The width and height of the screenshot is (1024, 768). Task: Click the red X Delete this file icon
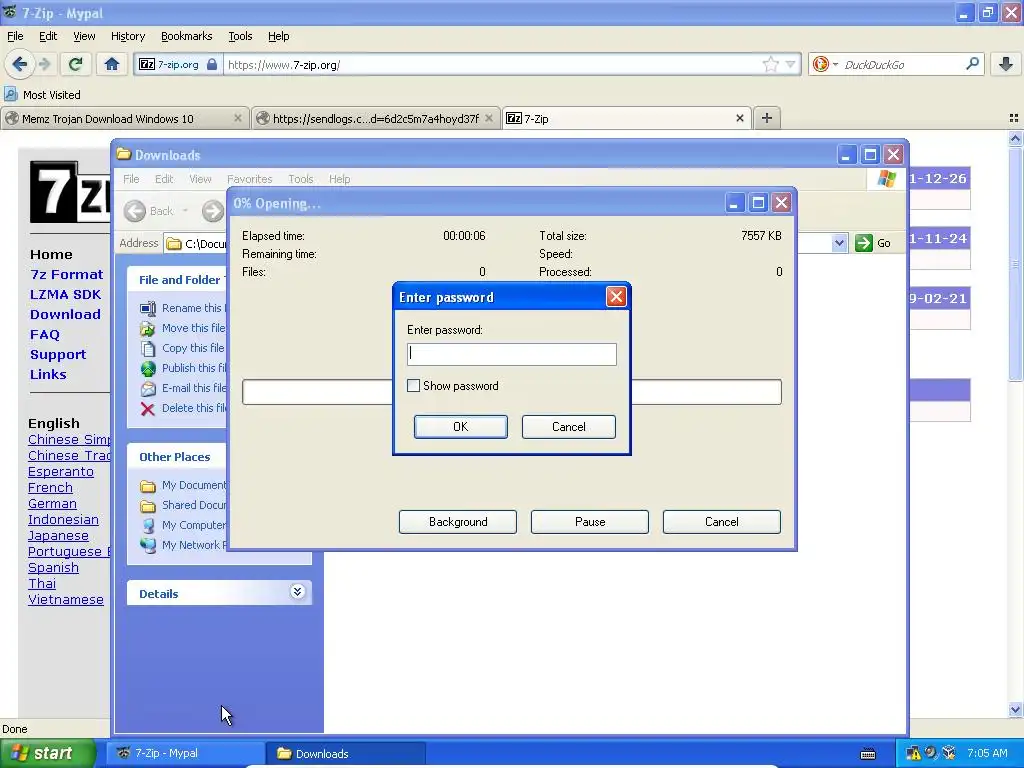[148, 409]
